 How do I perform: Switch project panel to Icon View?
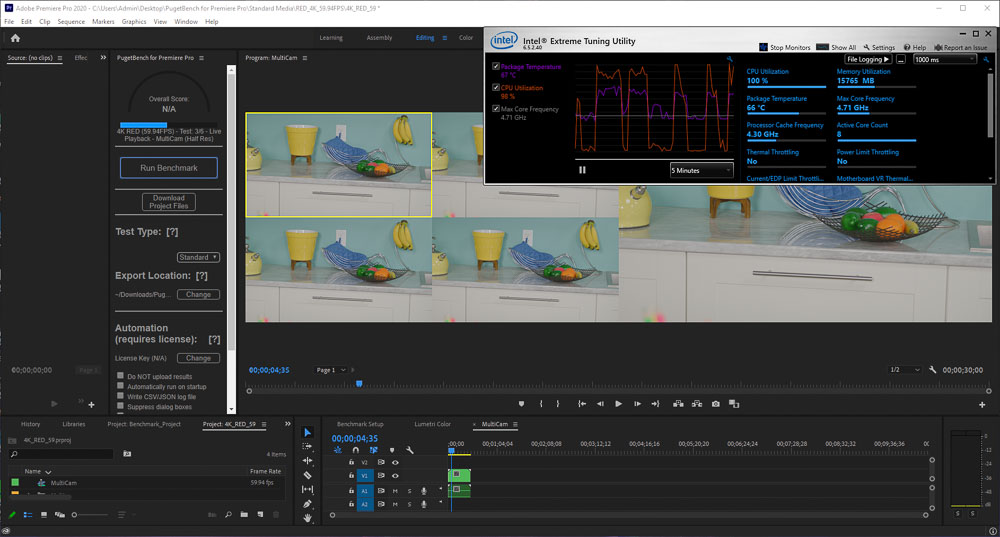[43, 515]
